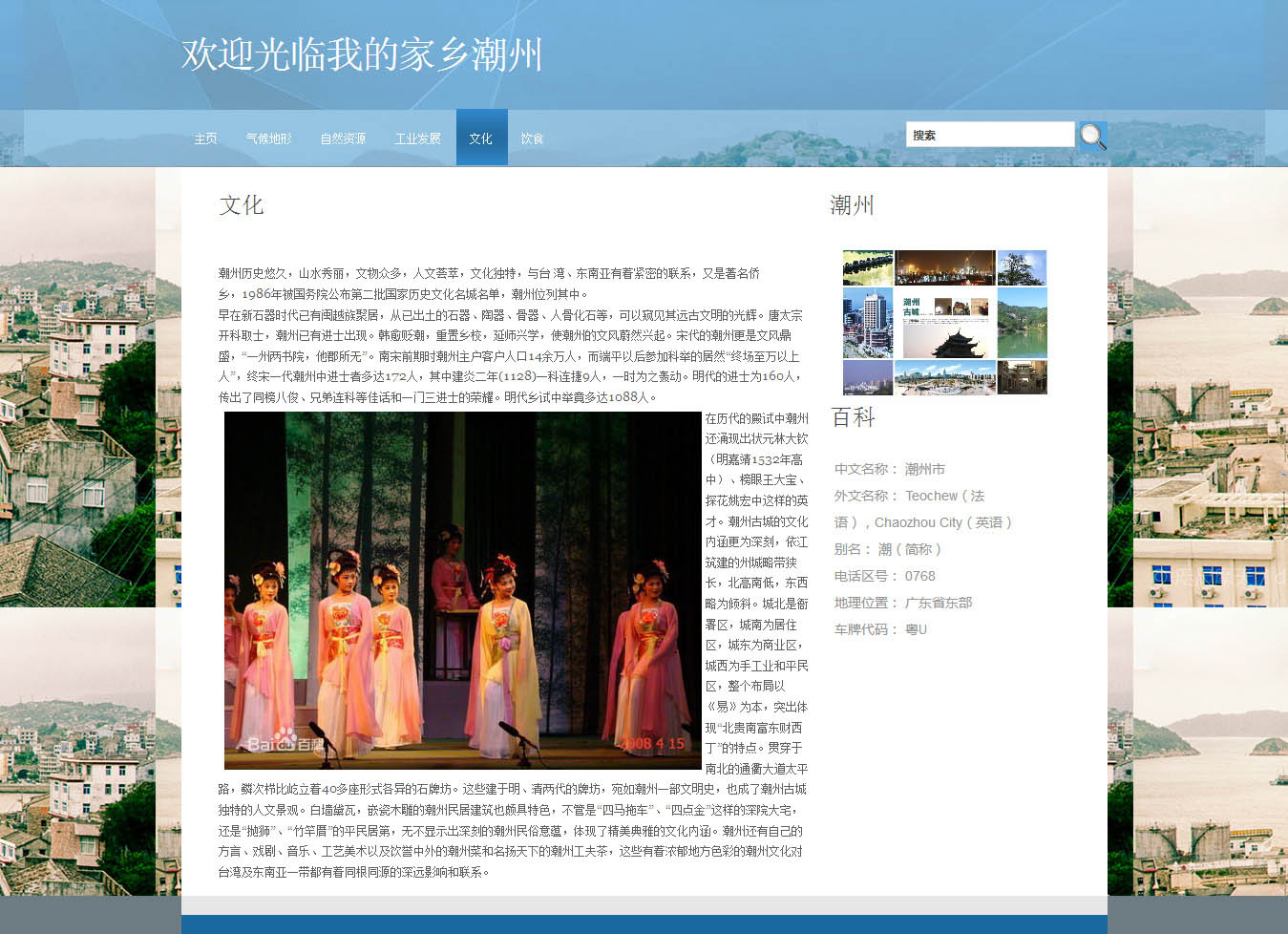
Task: Click the 主页 navigation item
Action: tap(205, 138)
